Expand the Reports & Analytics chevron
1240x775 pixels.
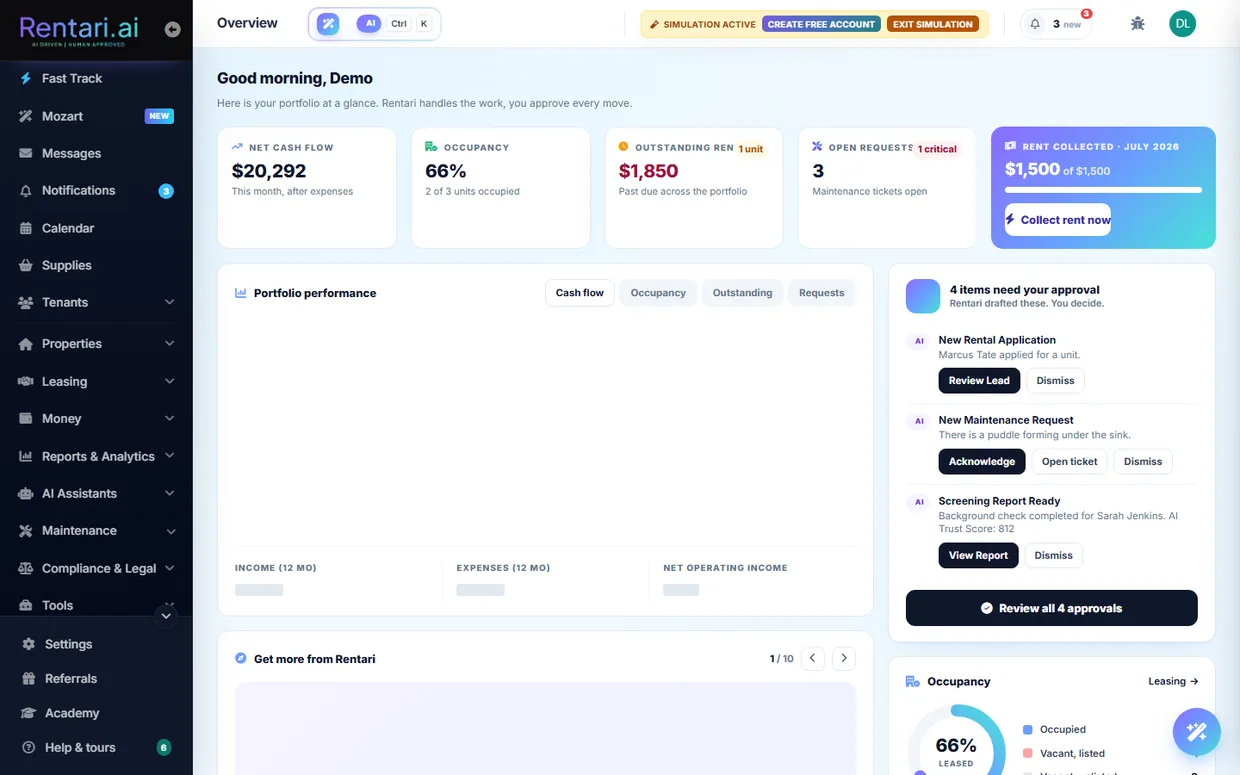pyautogui.click(x=169, y=456)
